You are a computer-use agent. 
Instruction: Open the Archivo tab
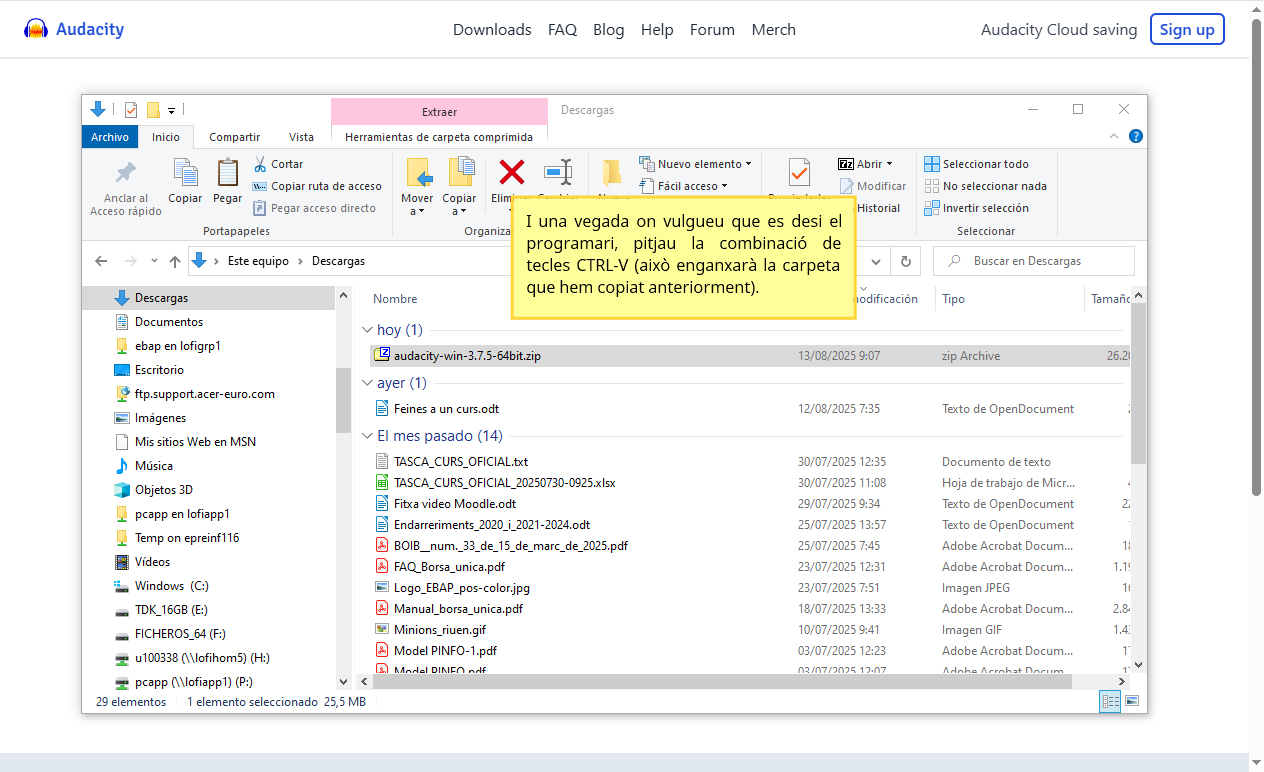(110, 137)
